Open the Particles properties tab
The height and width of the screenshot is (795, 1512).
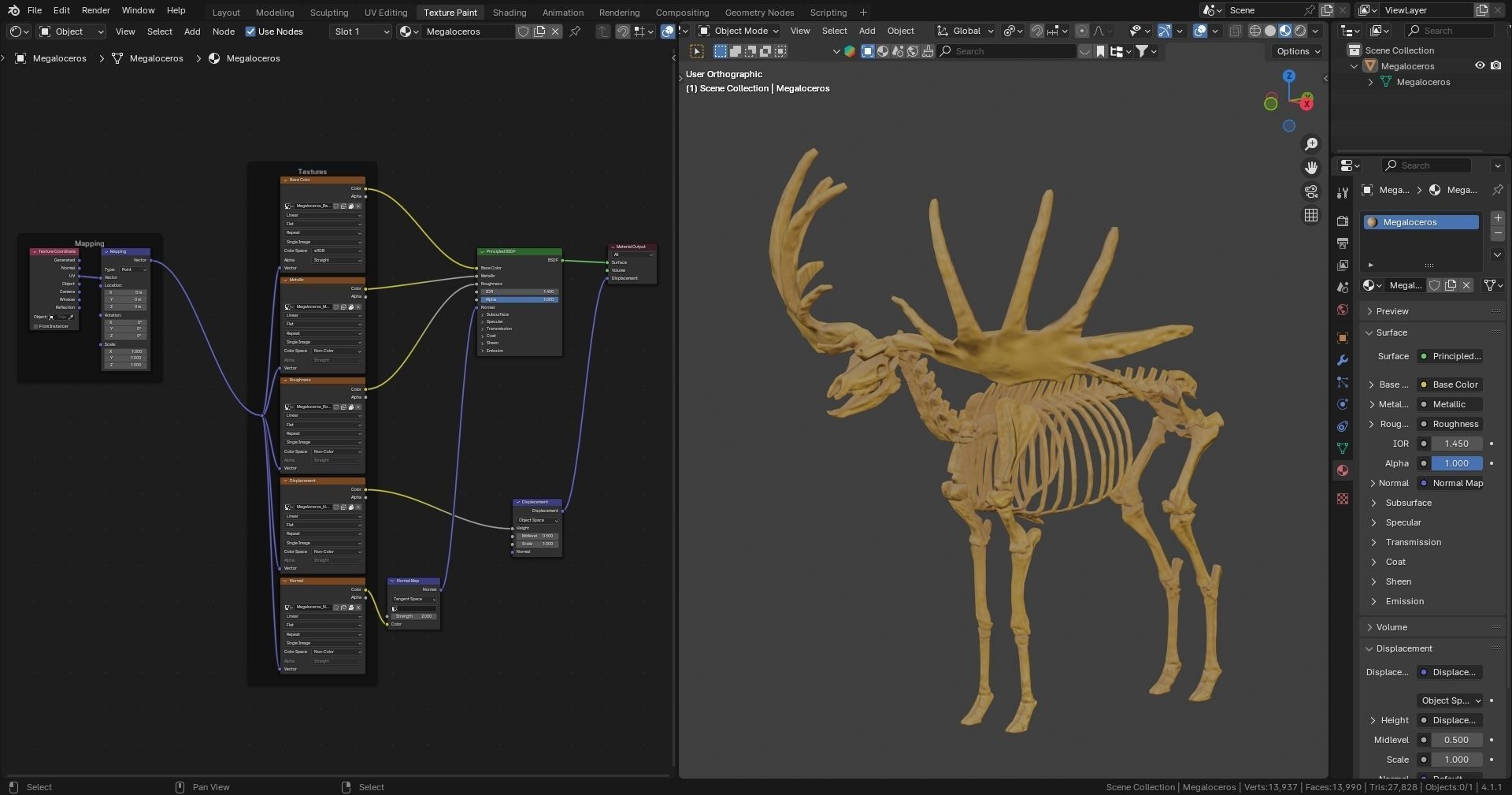coord(1343,382)
